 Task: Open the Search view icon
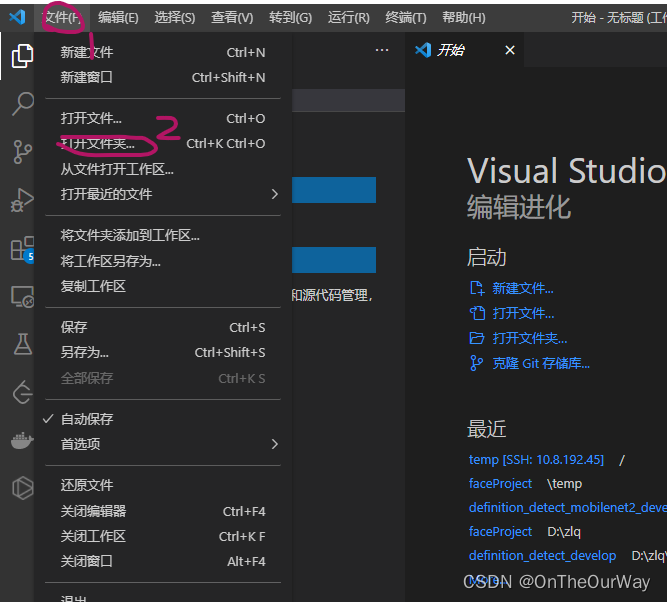click(x=23, y=103)
